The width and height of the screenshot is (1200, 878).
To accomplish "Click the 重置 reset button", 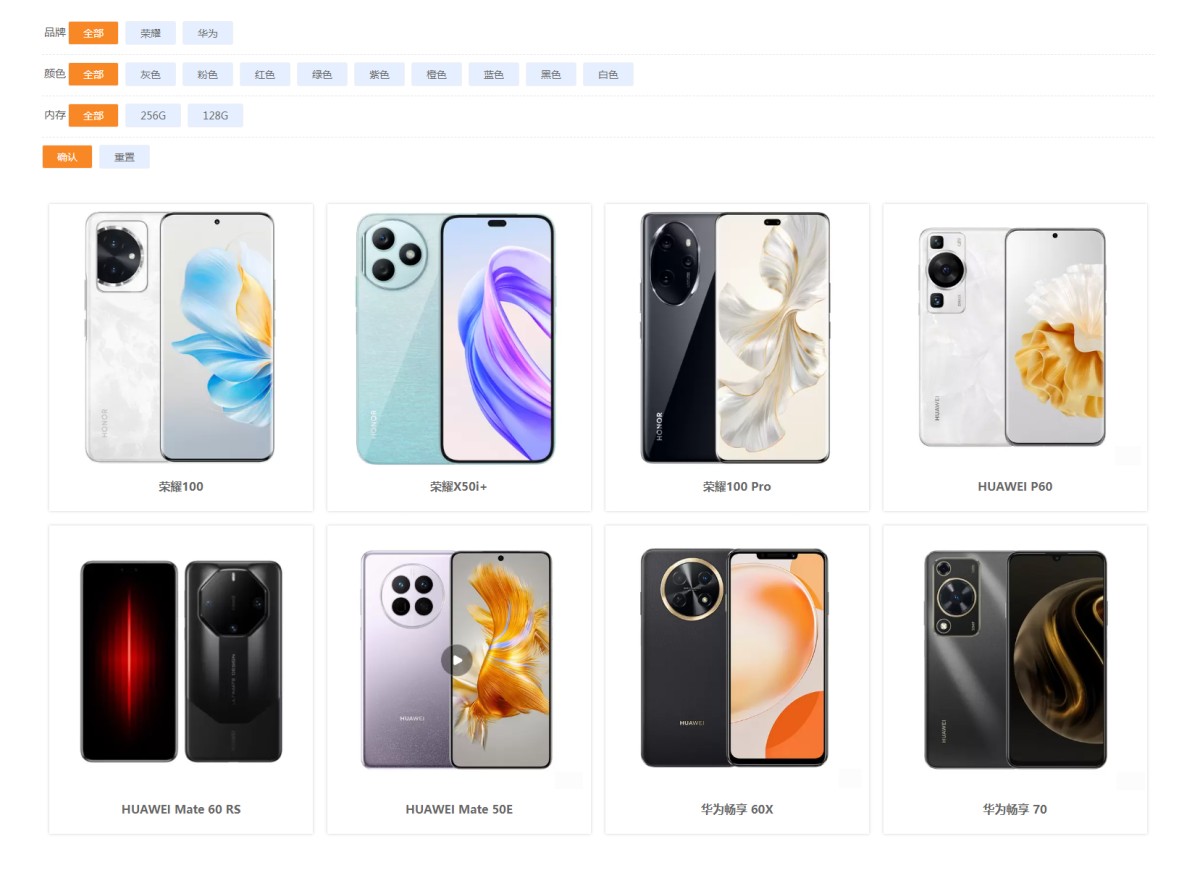I will coord(124,157).
